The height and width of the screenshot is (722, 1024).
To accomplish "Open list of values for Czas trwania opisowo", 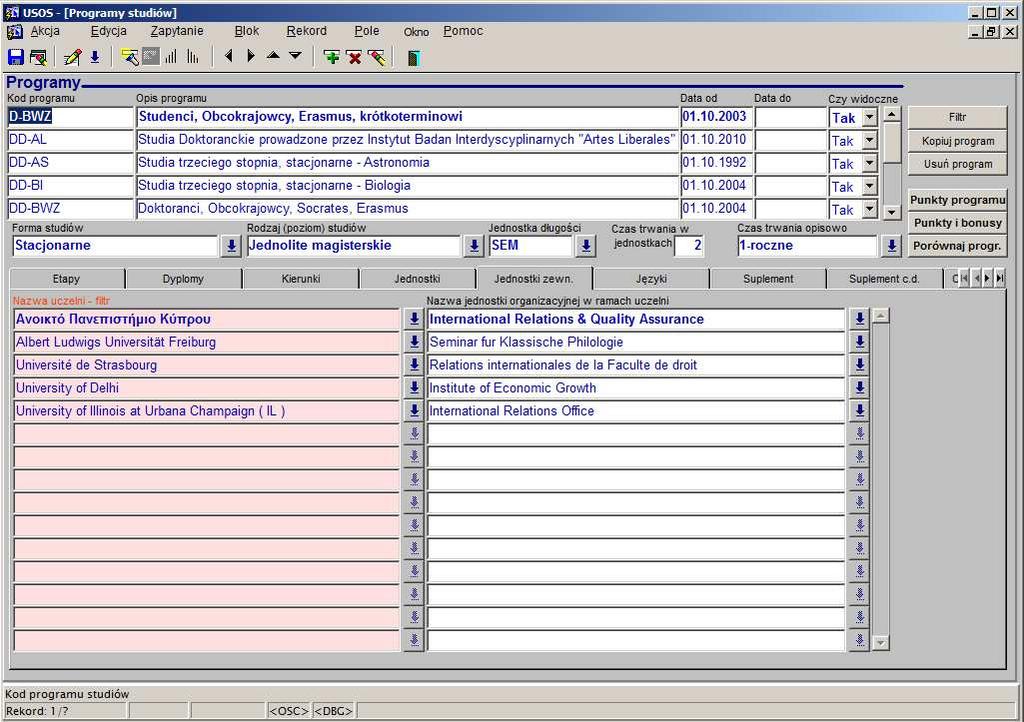I will (x=891, y=246).
